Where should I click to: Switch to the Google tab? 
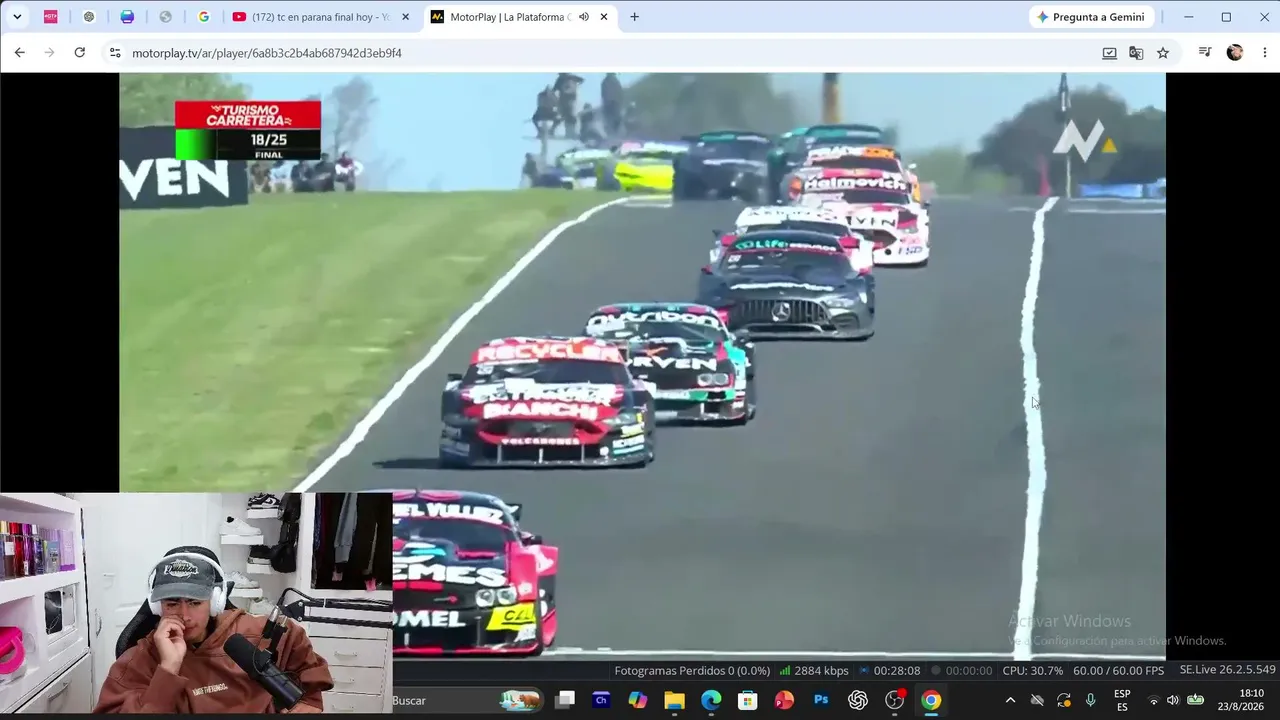[x=204, y=17]
